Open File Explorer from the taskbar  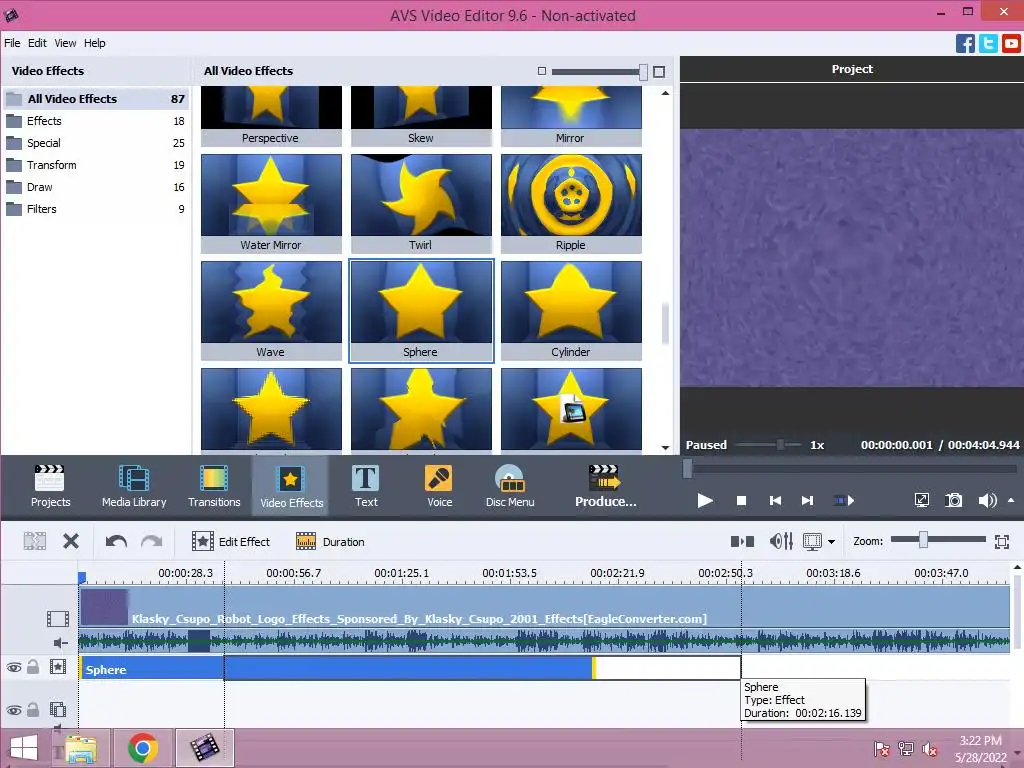point(80,748)
